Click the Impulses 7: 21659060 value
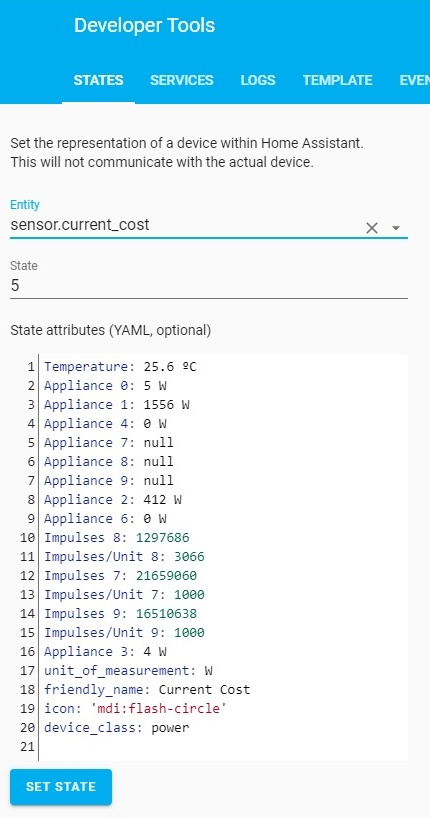 pos(166,576)
